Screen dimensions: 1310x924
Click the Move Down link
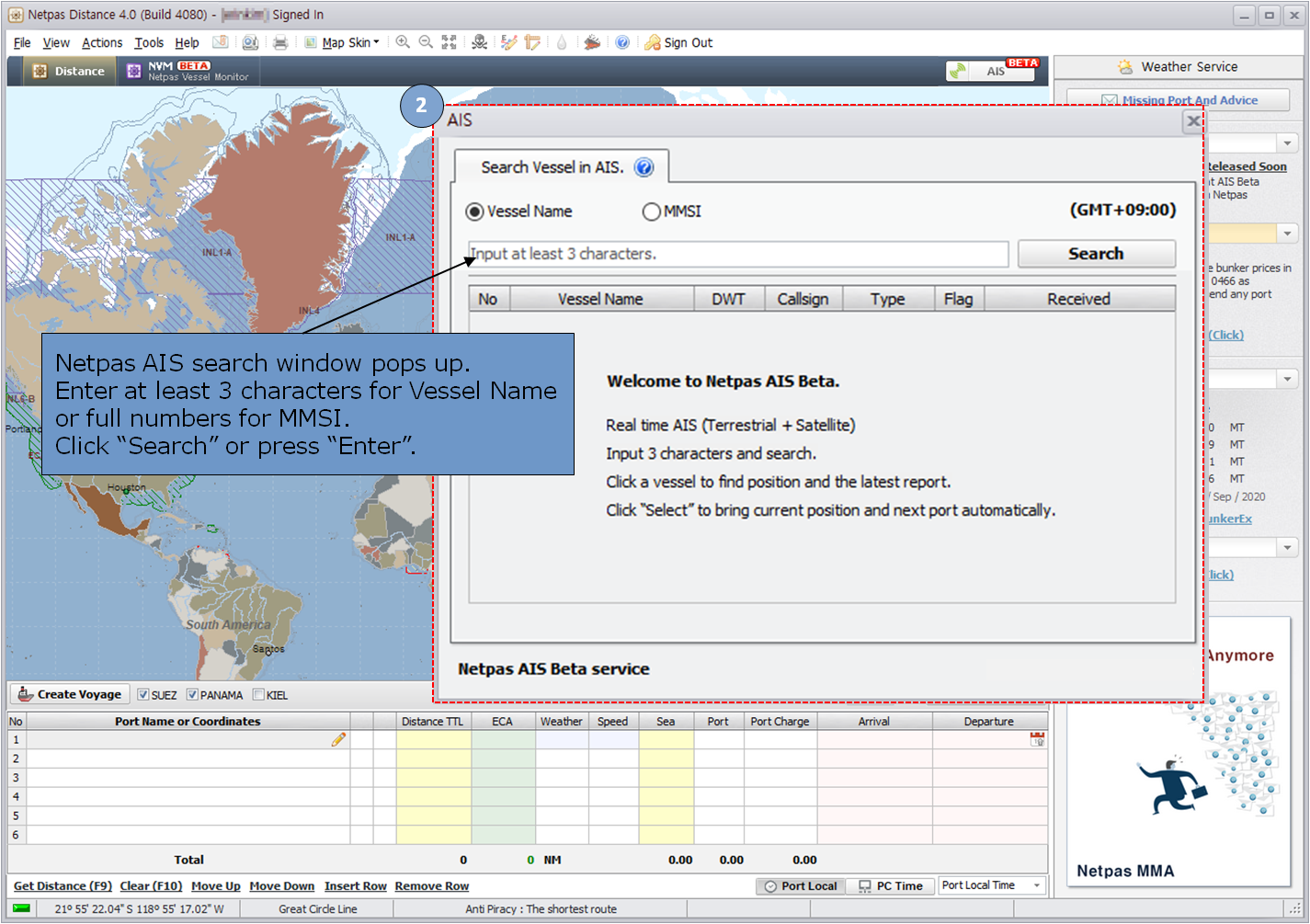pos(282,886)
